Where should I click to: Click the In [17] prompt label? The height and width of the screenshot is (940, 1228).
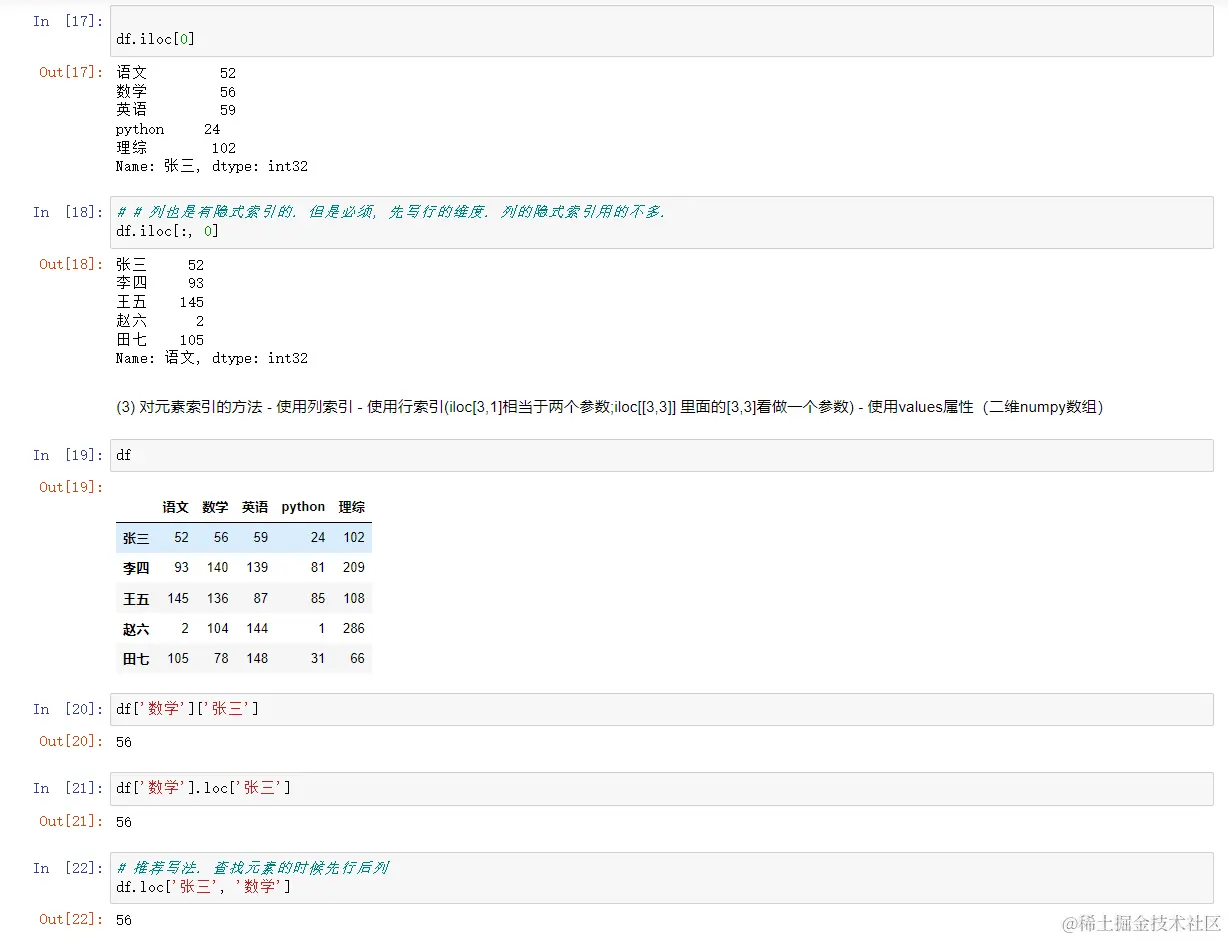coord(68,21)
